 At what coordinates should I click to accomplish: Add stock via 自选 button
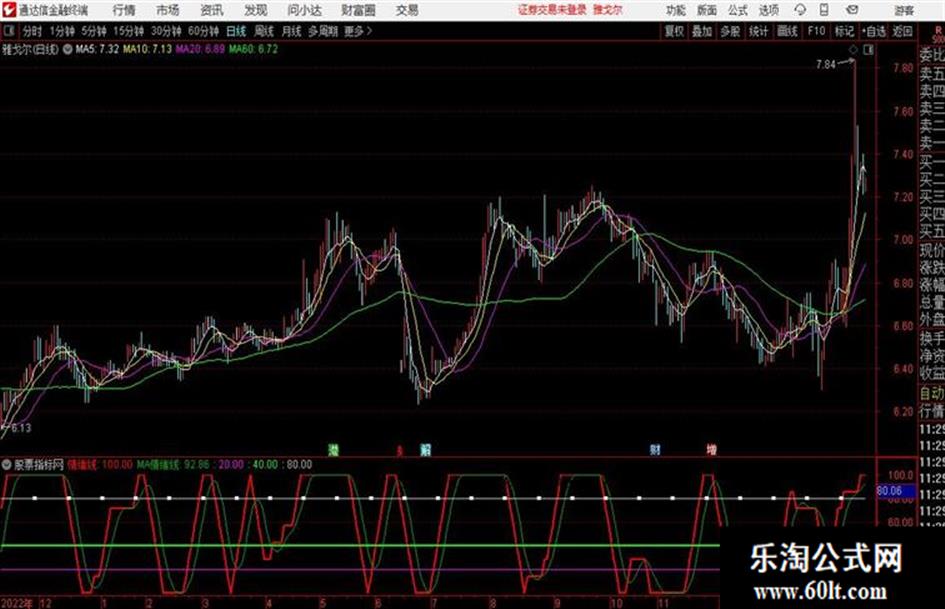(874, 31)
